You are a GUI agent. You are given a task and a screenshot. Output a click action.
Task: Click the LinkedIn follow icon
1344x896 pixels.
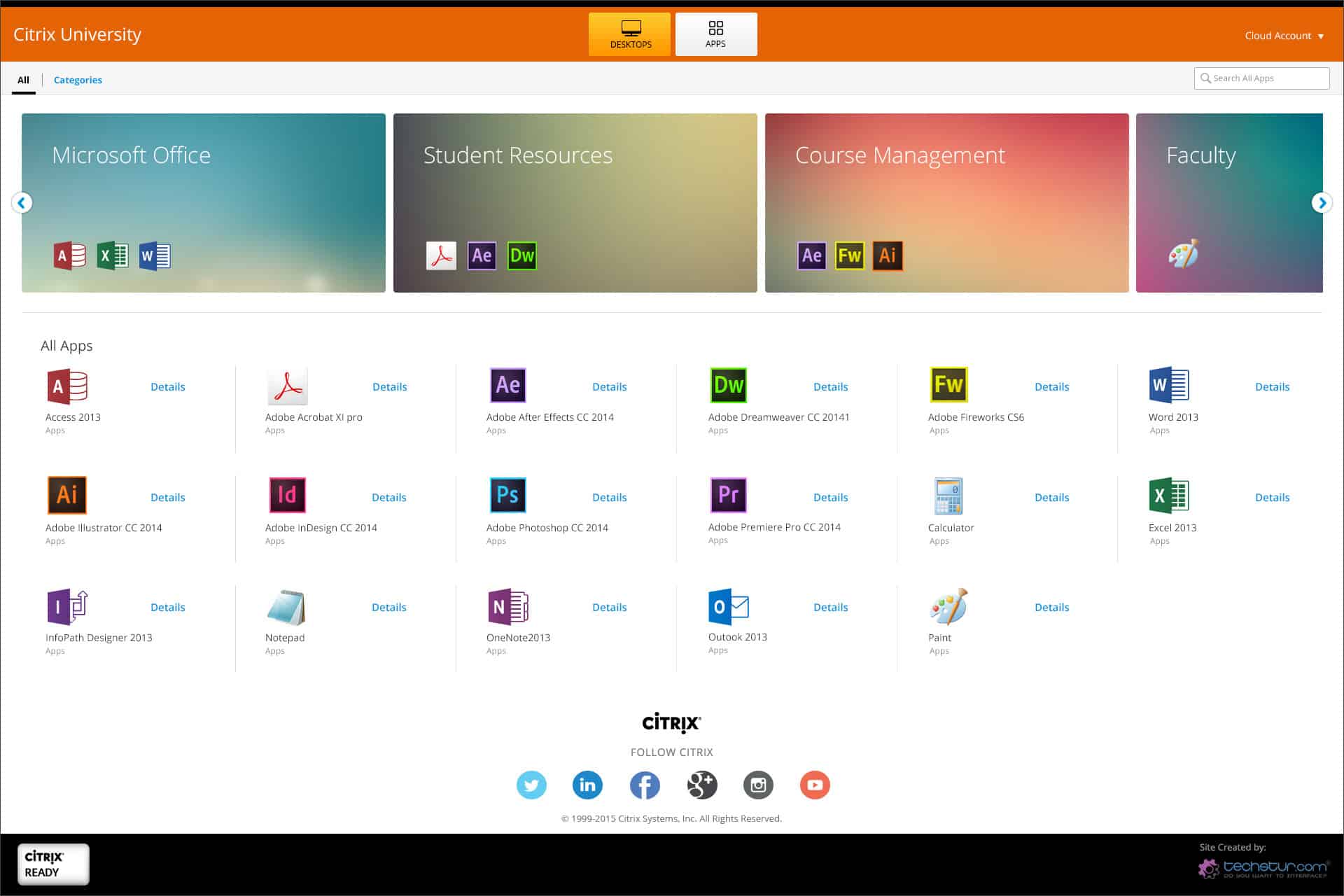point(587,785)
